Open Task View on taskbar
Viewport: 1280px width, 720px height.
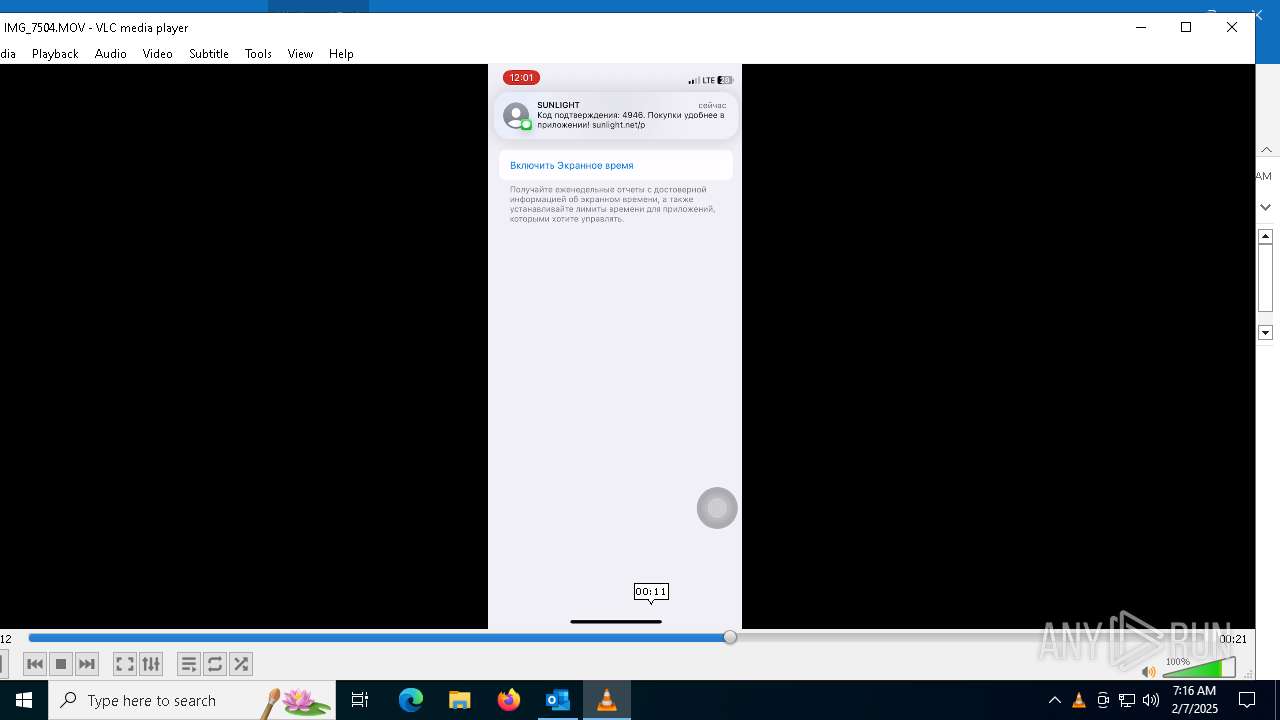coord(360,700)
